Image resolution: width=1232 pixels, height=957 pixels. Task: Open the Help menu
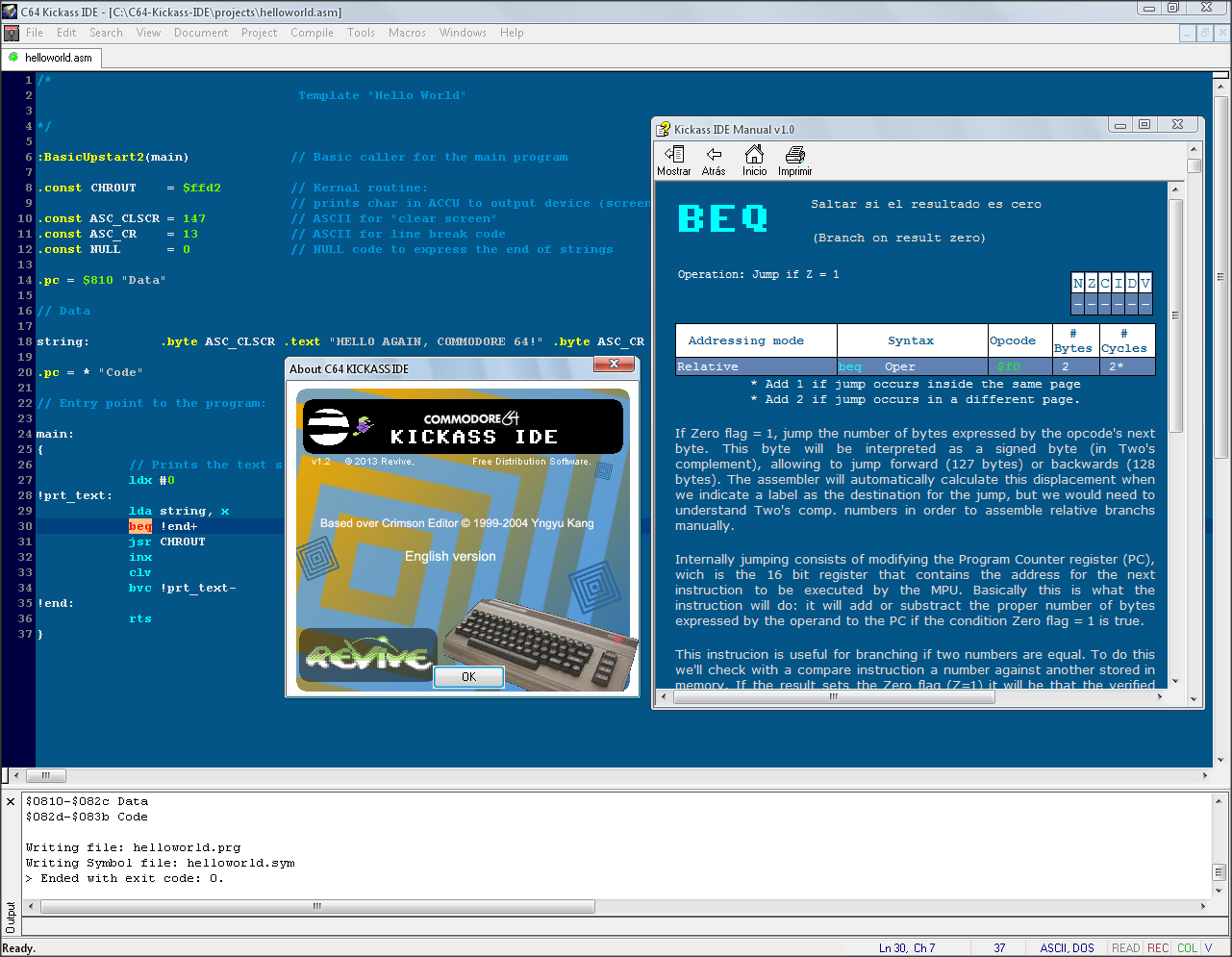(512, 33)
